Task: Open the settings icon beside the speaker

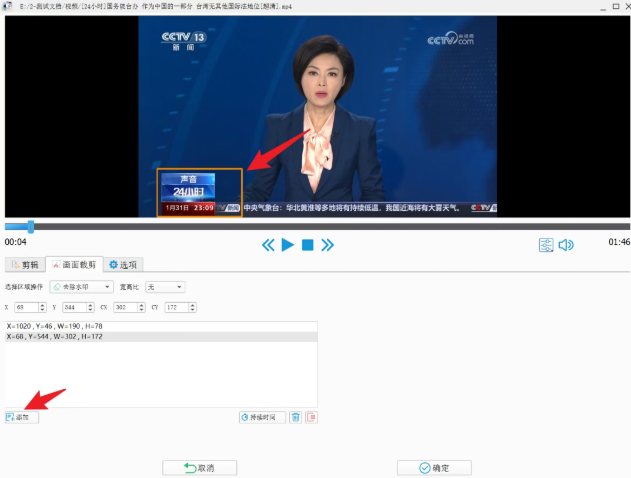Action: point(546,245)
